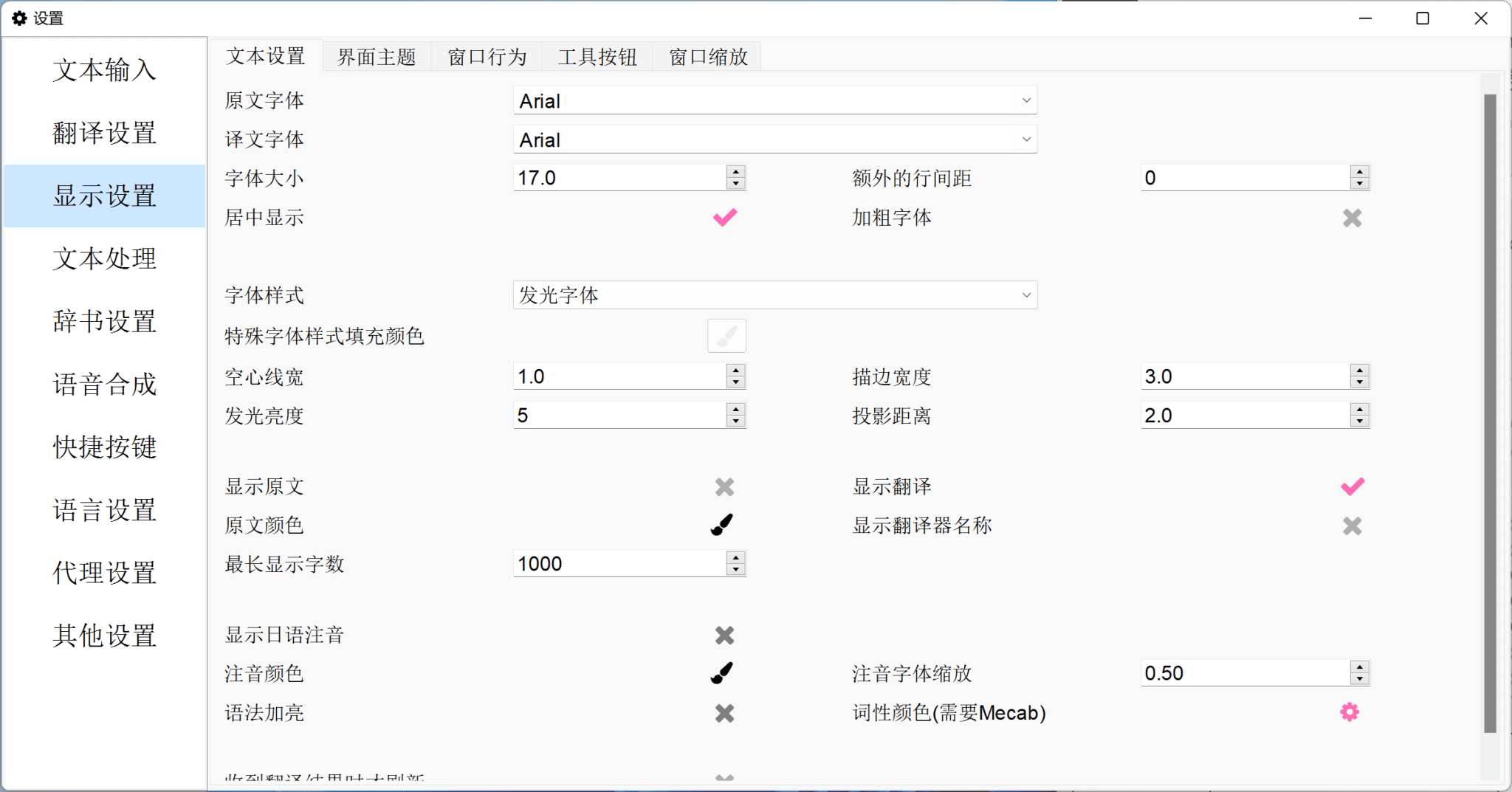Viewport: 1512px width, 792px height.
Task: Open 词性颜色 gear settings for Mecab colors
Action: coord(1350,712)
